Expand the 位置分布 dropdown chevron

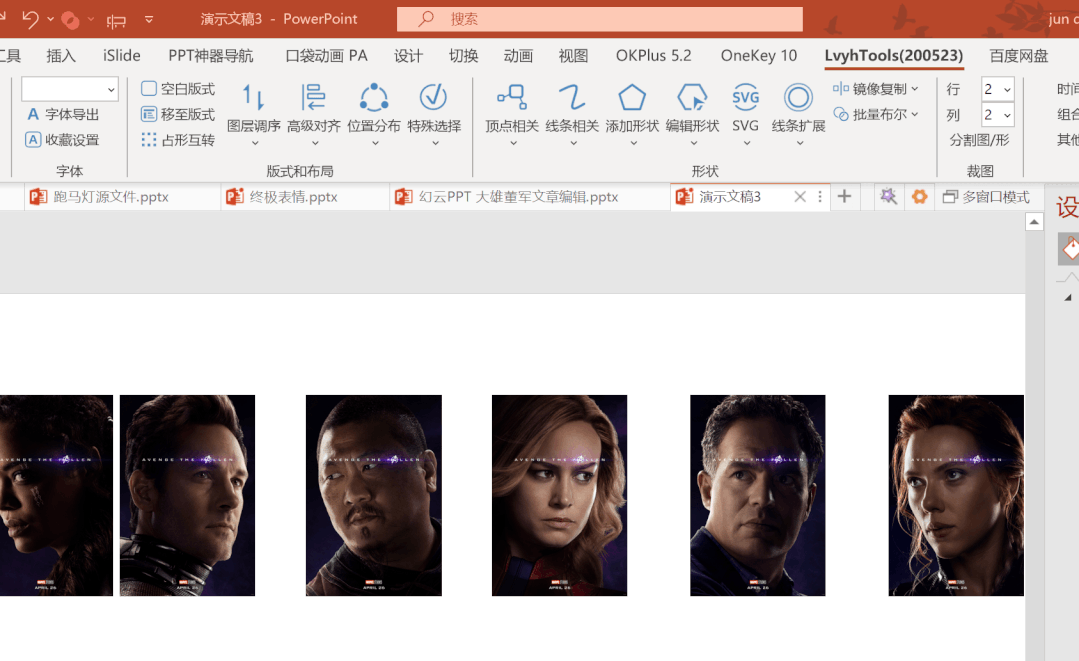tap(375, 143)
